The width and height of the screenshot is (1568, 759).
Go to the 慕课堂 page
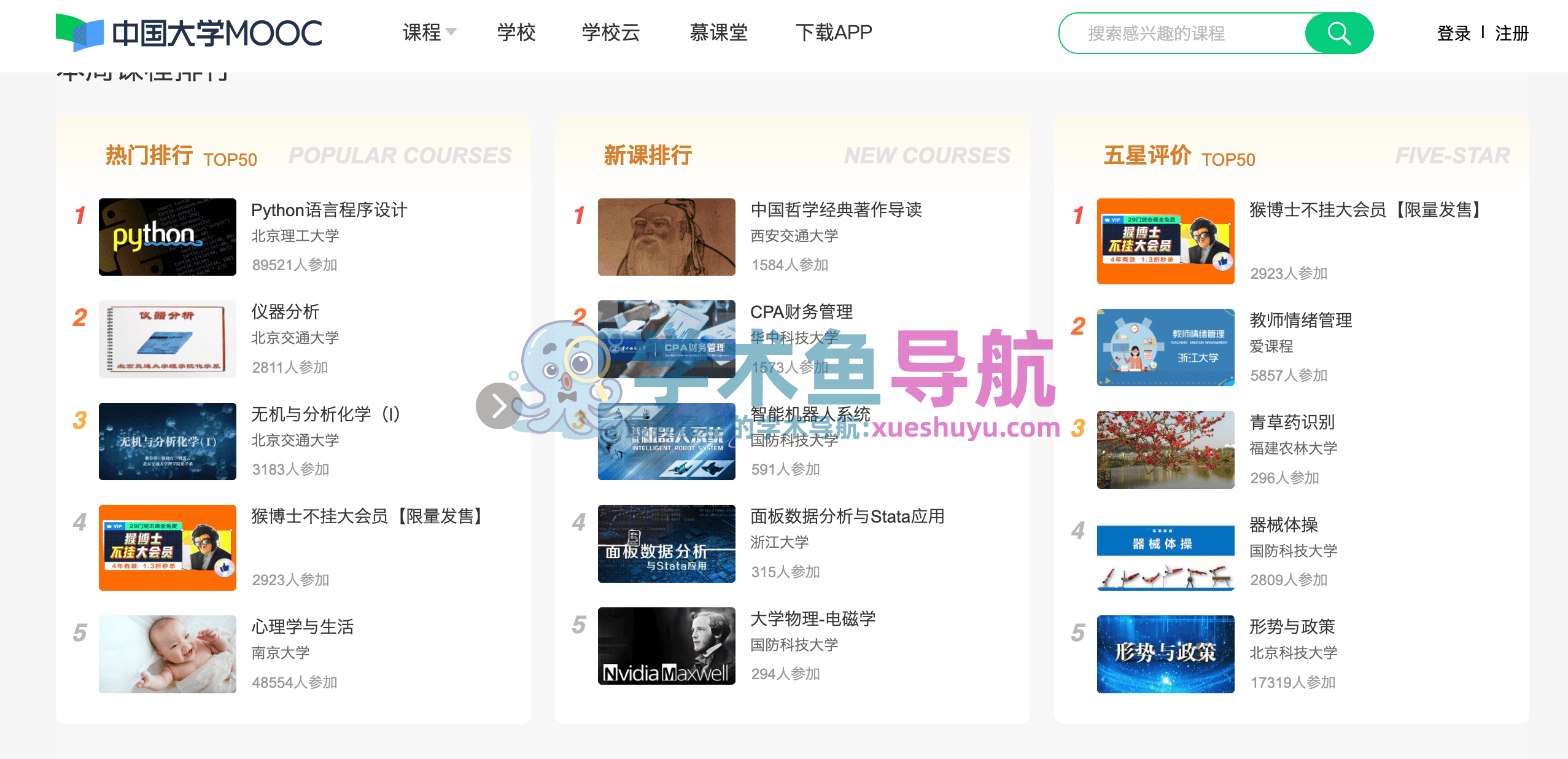(718, 33)
